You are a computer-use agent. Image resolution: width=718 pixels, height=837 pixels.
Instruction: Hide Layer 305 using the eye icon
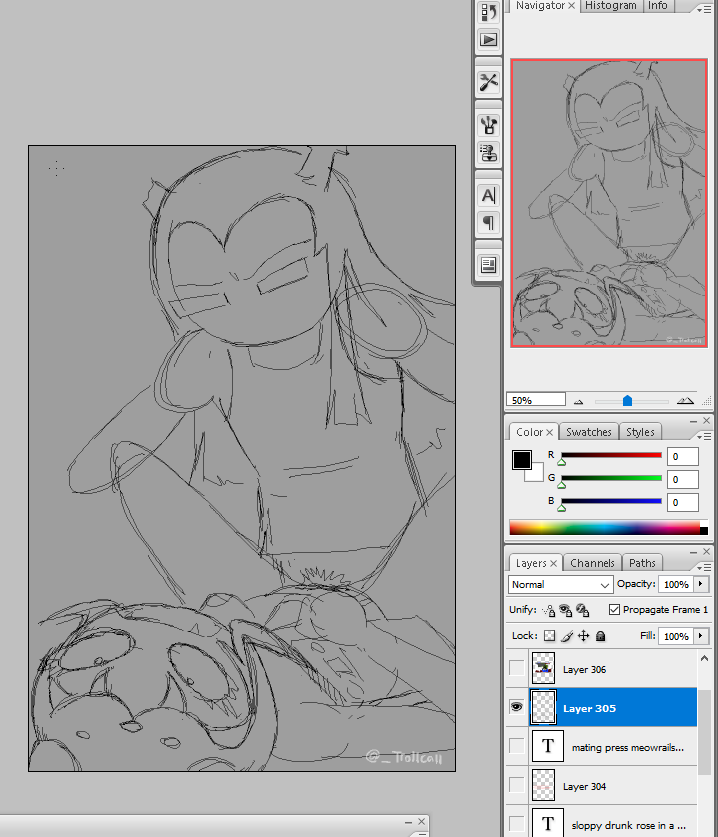tap(517, 707)
